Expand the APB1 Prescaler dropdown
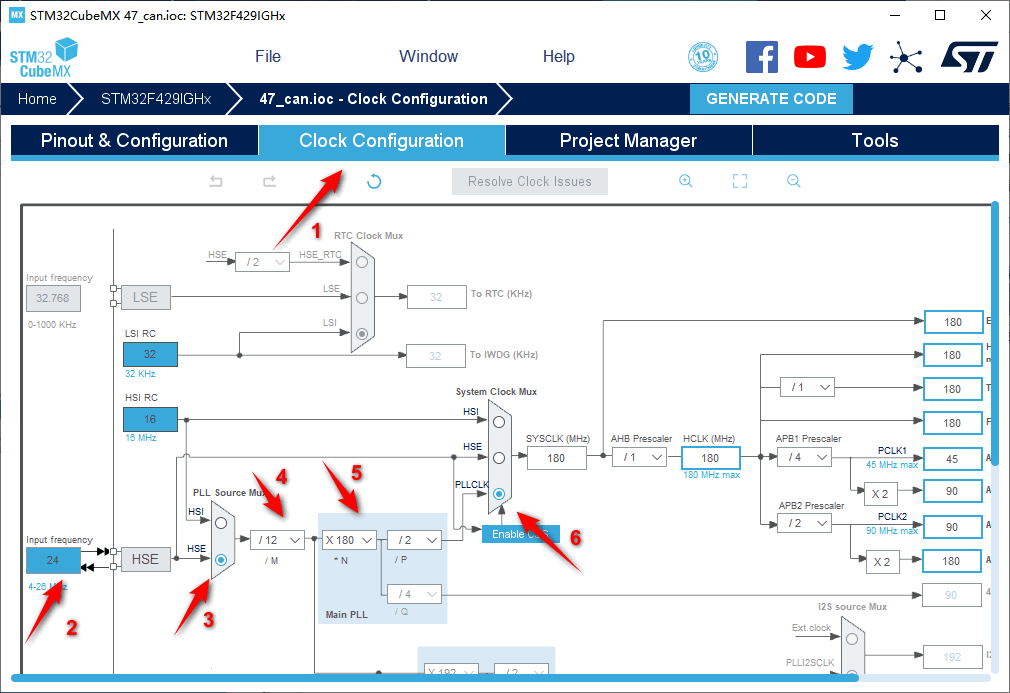 pyautogui.click(x=804, y=457)
